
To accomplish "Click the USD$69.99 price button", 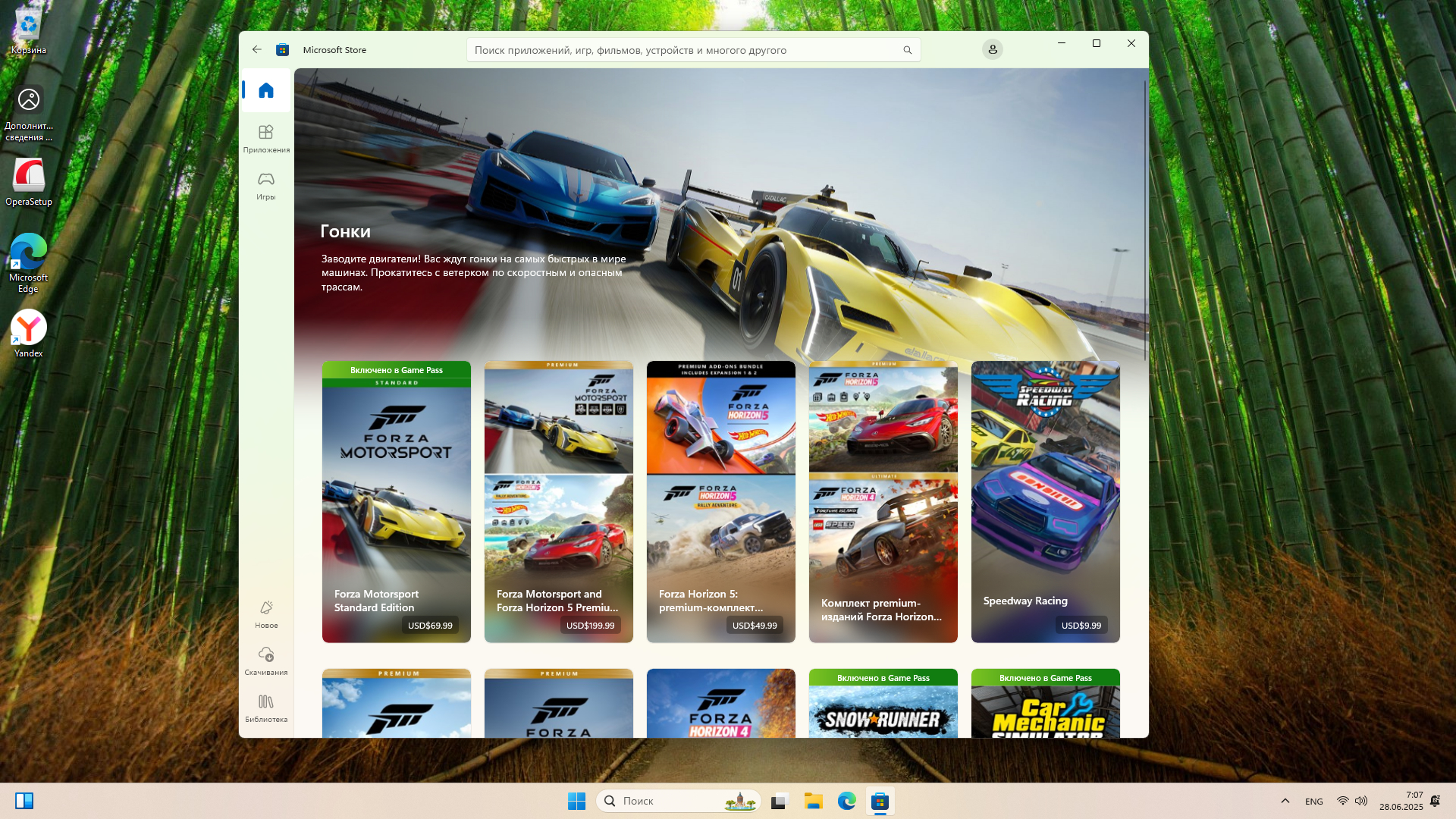I will click(x=430, y=626).
